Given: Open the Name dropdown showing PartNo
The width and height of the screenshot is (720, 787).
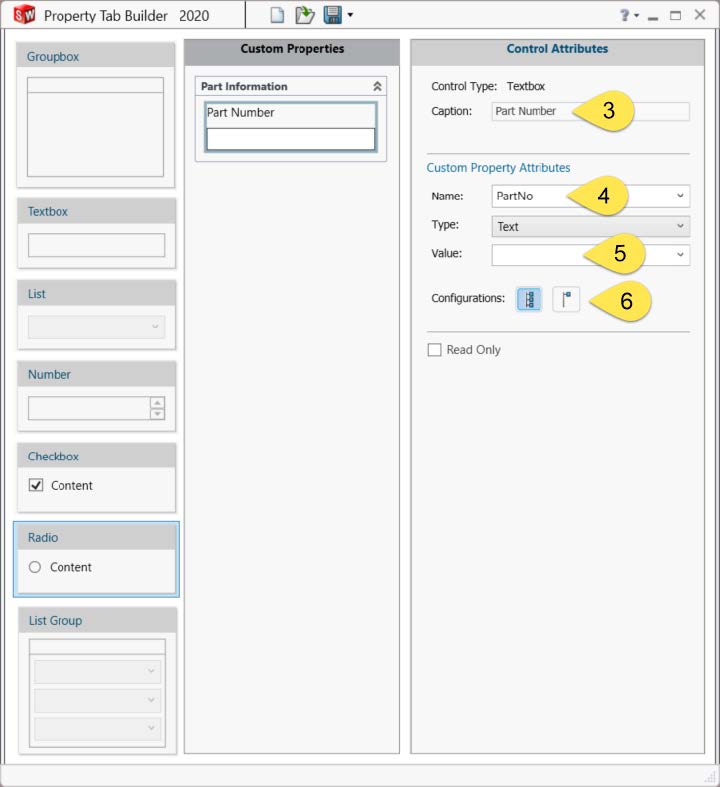Looking at the screenshot, I should (681, 196).
